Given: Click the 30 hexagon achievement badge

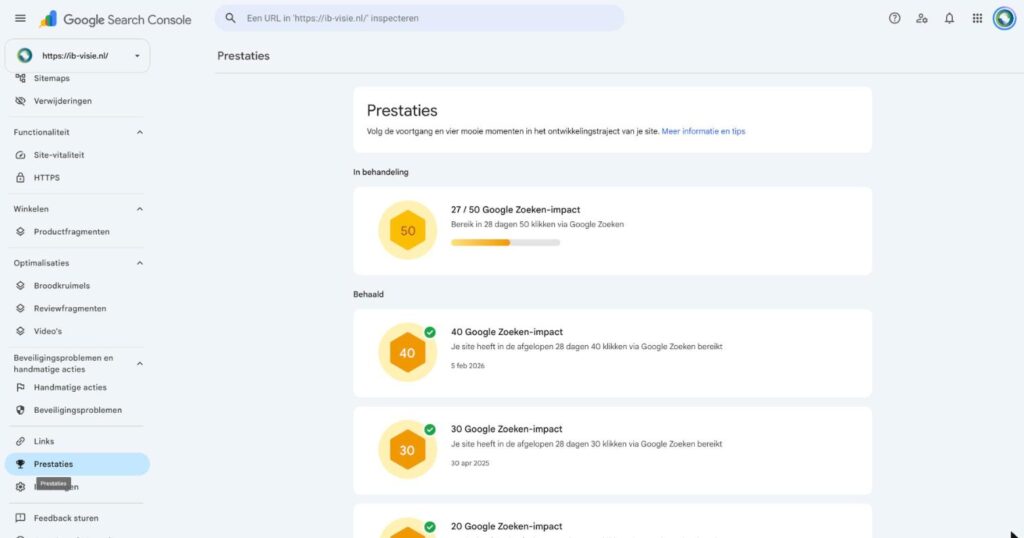Looking at the screenshot, I should click(408, 450).
